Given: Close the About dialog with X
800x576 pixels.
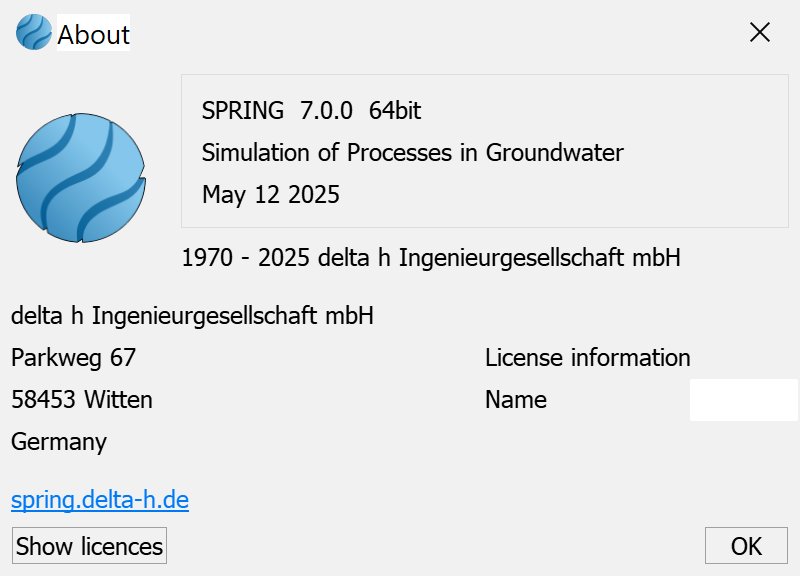Looking at the screenshot, I should pyautogui.click(x=760, y=33).
